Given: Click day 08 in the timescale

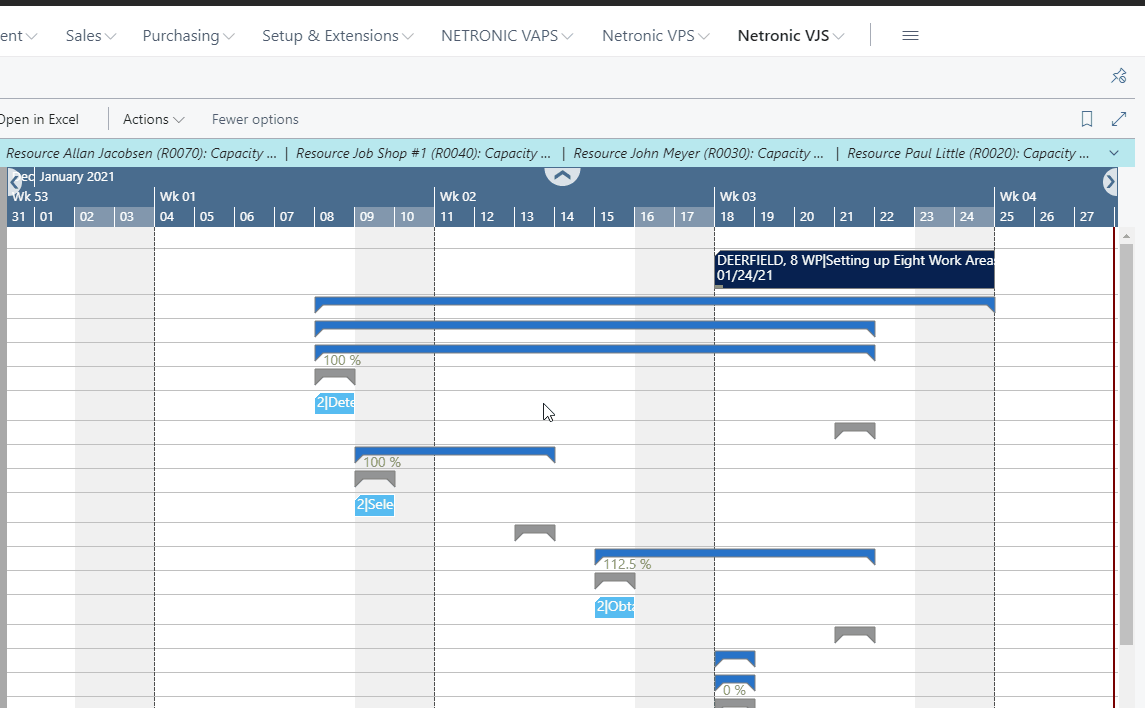Looking at the screenshot, I should coord(334,217).
